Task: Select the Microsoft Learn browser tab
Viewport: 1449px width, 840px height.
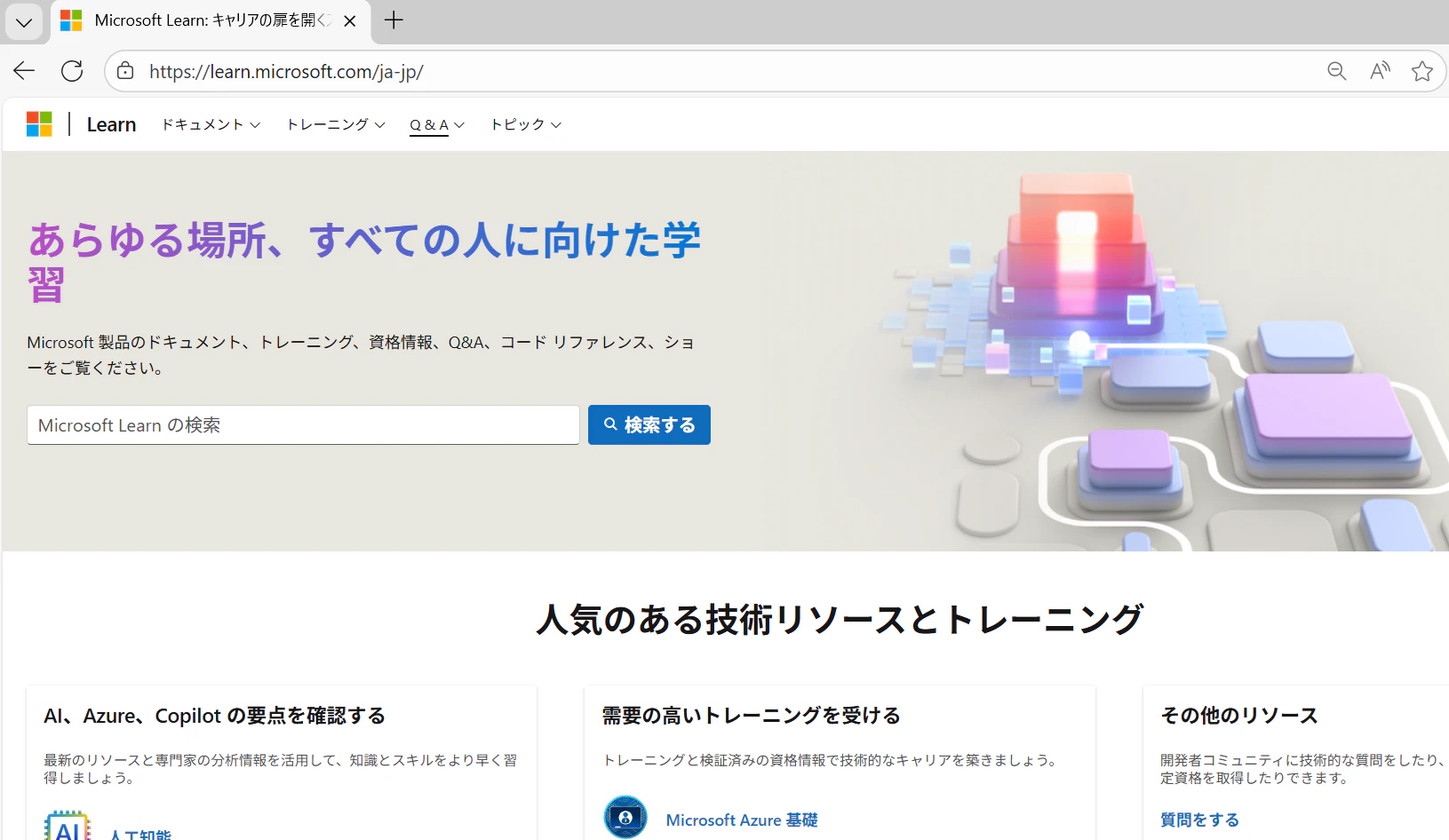Action: (211, 20)
